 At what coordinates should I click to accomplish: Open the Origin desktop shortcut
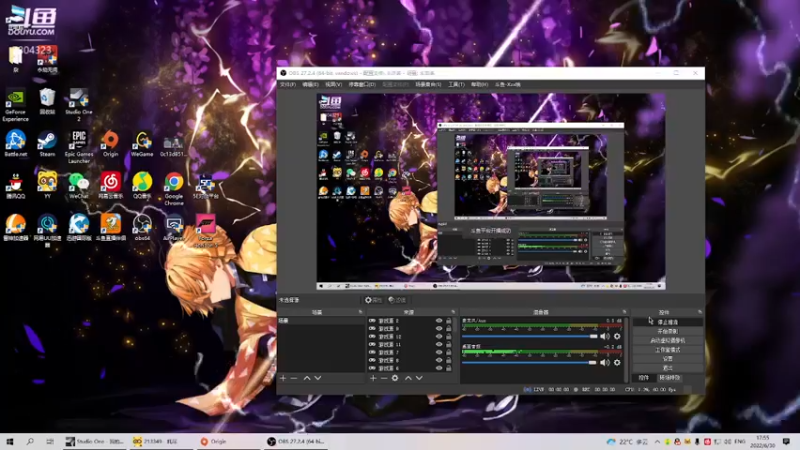(x=110, y=143)
